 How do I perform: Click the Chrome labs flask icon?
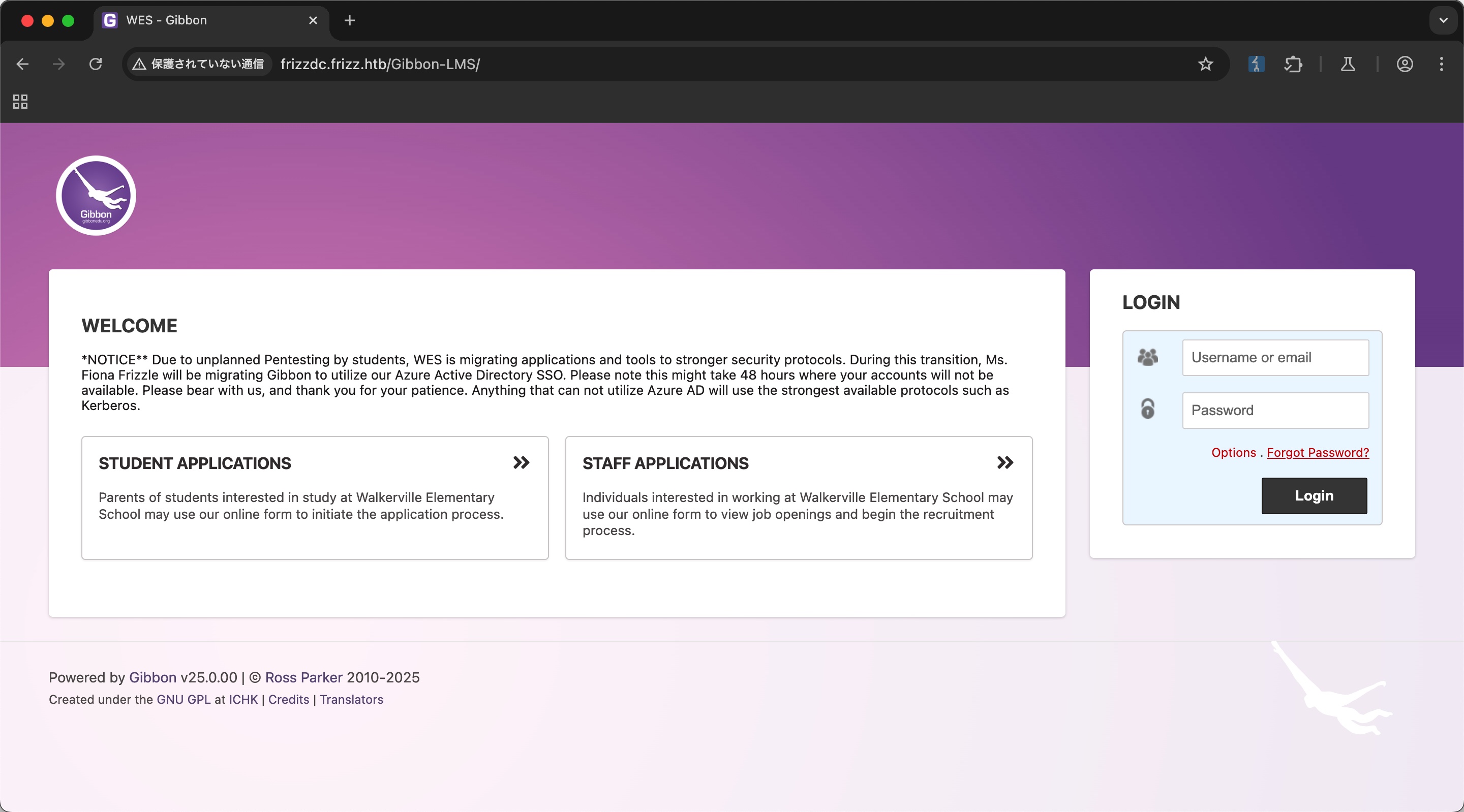click(1348, 64)
